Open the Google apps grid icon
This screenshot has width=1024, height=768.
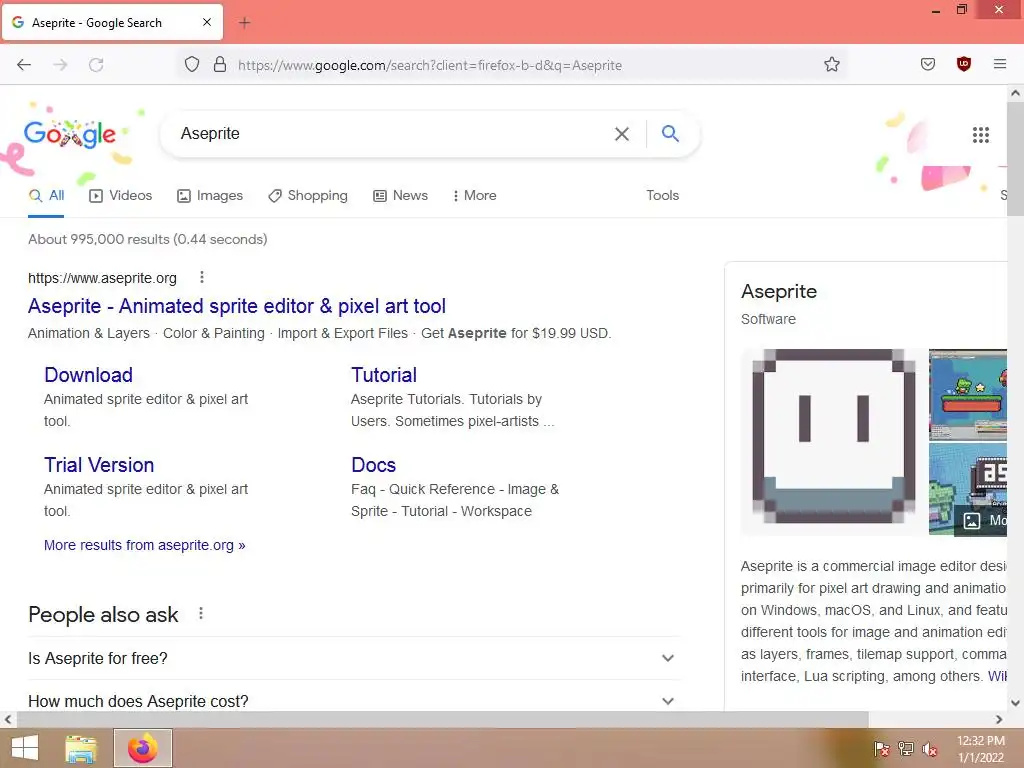pos(980,135)
